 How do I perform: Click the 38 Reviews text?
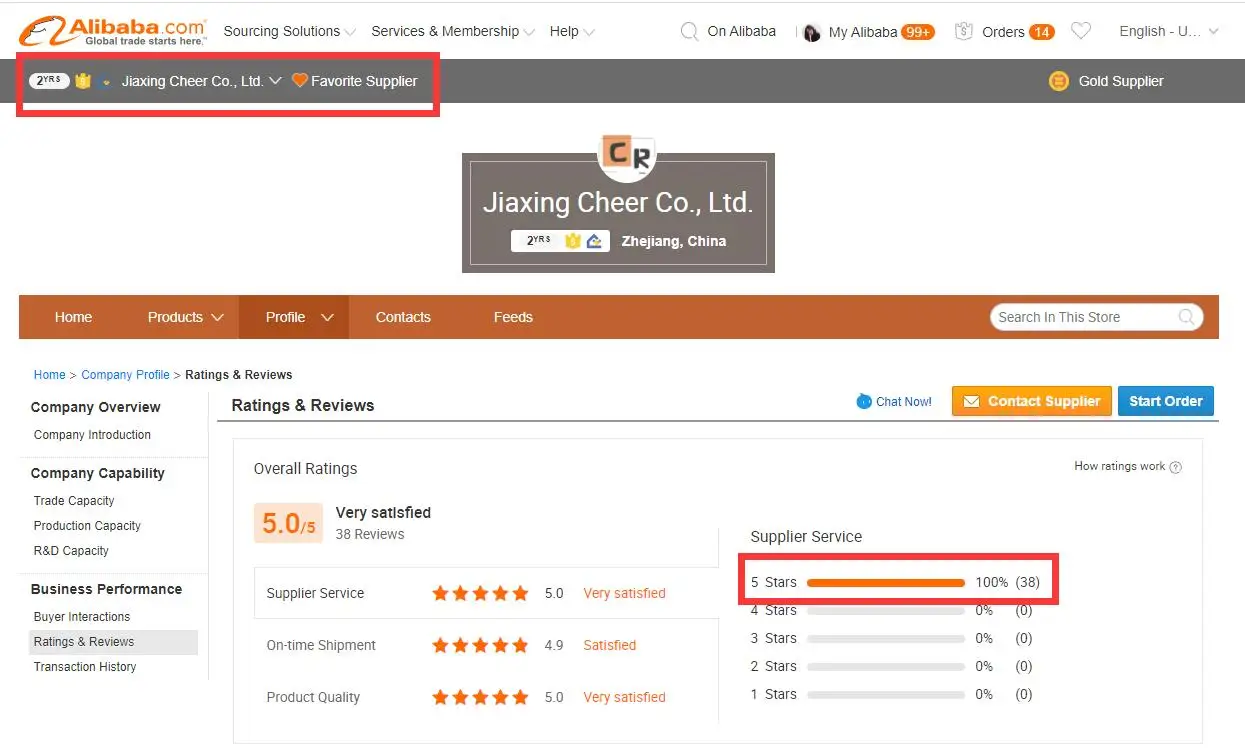pyautogui.click(x=370, y=534)
